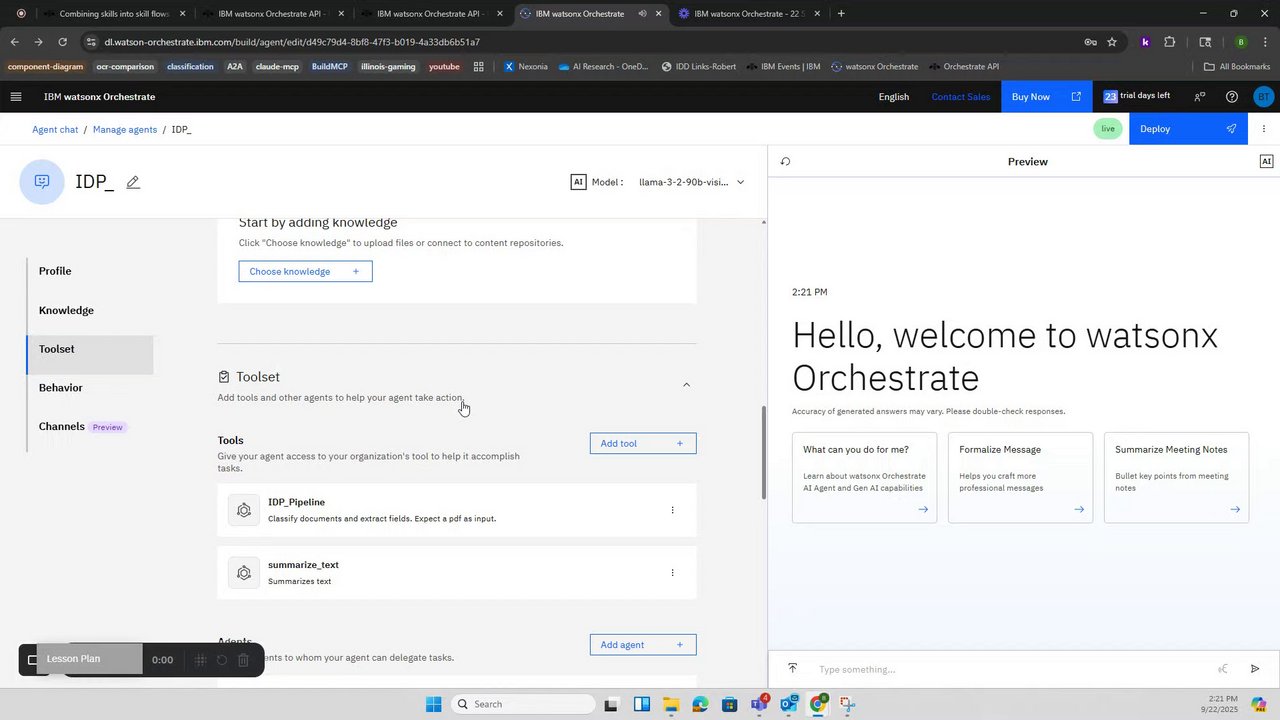The height and width of the screenshot is (720, 1280).
Task: Select the Formalize Message card
Action: (1020, 478)
